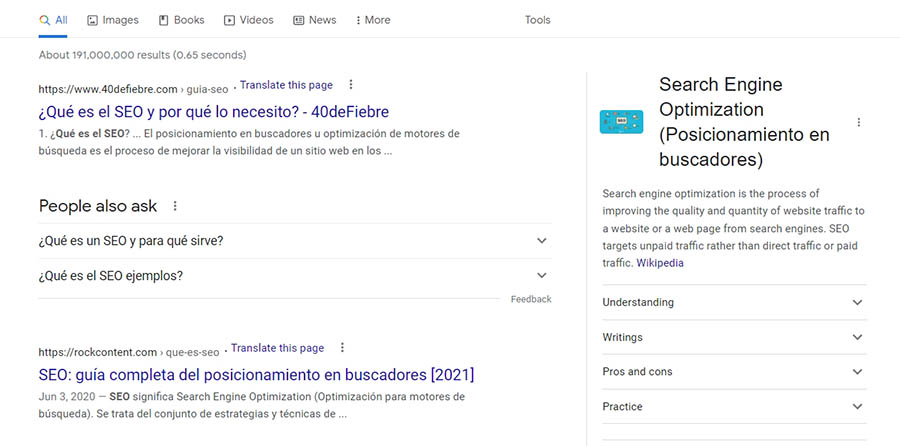Open three-dot options next to People also ask
Viewport: 900px width, 446px height.
pos(175,206)
